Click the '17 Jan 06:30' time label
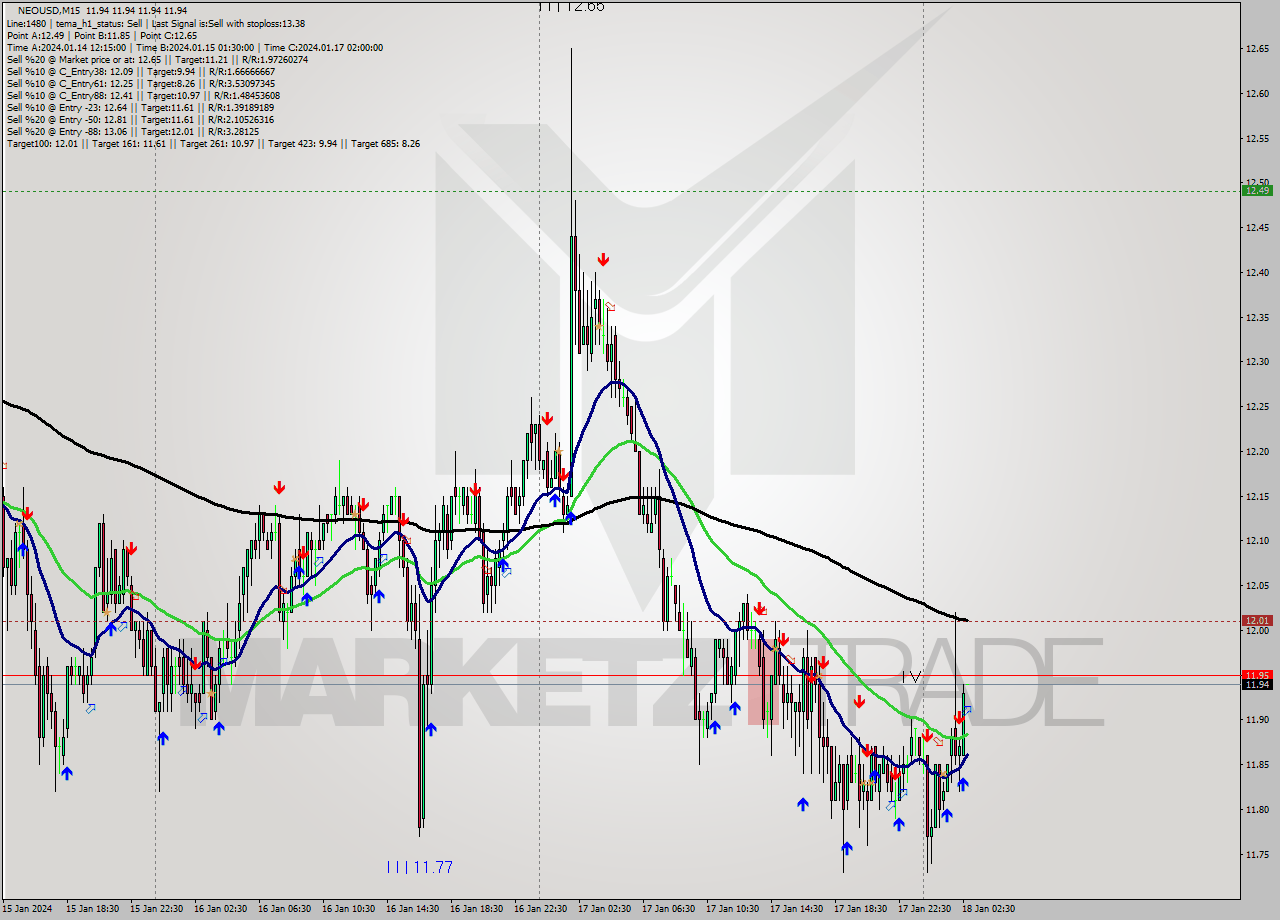Viewport: 1280px width, 920px height. pos(668,908)
